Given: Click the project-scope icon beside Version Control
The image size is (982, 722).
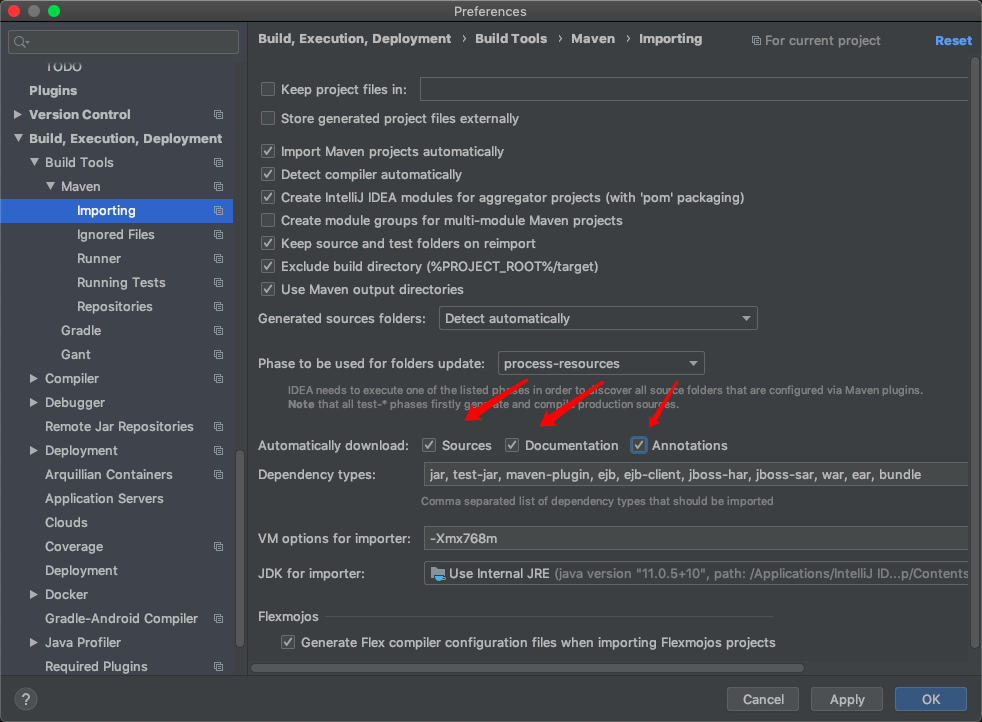Looking at the screenshot, I should pyautogui.click(x=218, y=115).
